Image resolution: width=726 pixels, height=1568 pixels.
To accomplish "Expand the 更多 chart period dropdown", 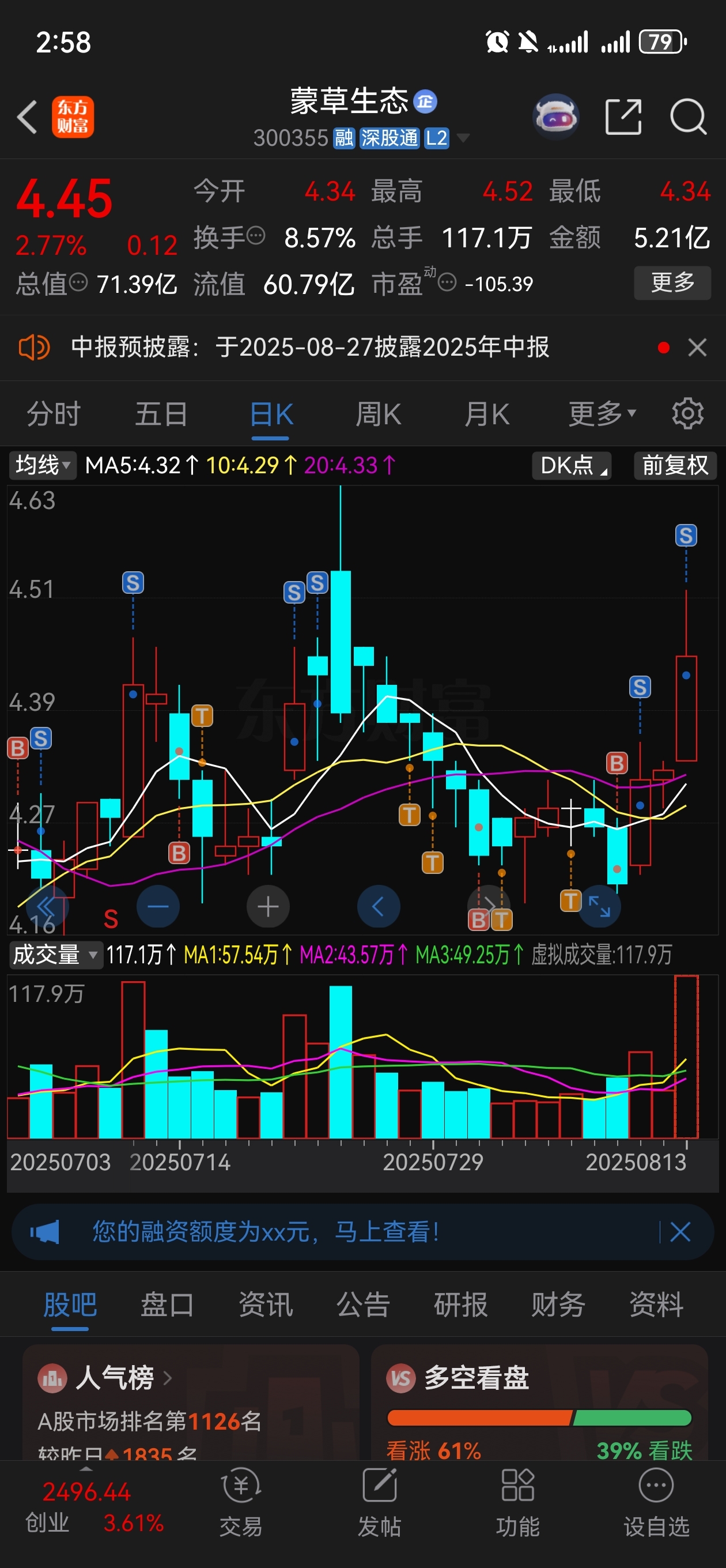I will 603,414.
